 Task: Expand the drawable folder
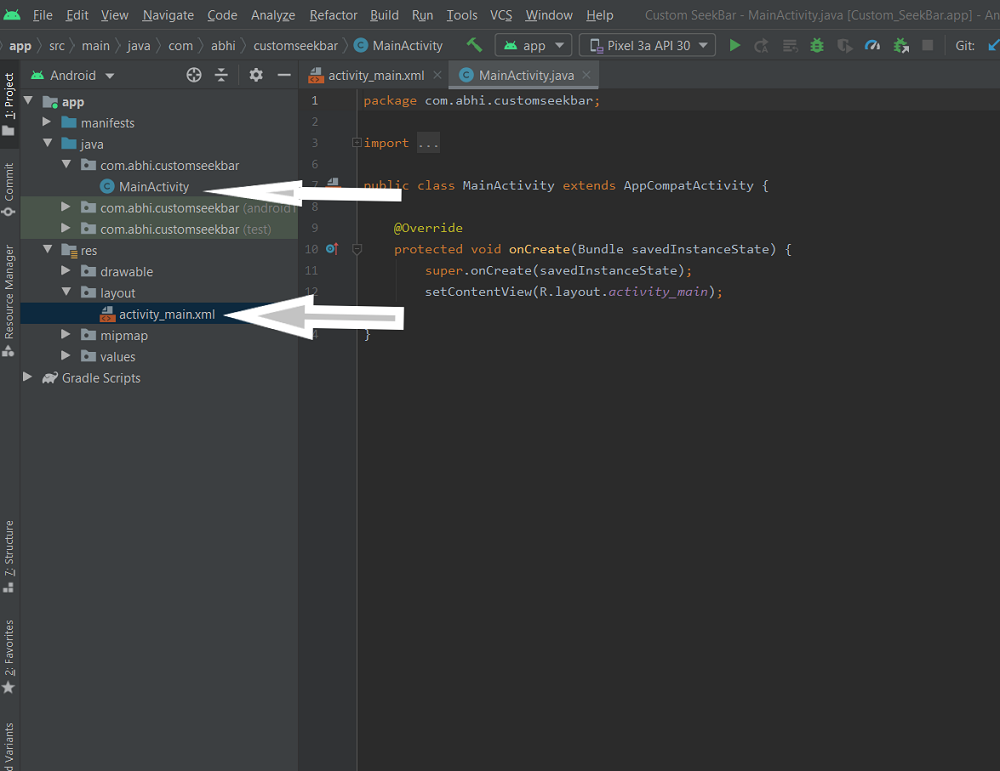click(x=66, y=271)
